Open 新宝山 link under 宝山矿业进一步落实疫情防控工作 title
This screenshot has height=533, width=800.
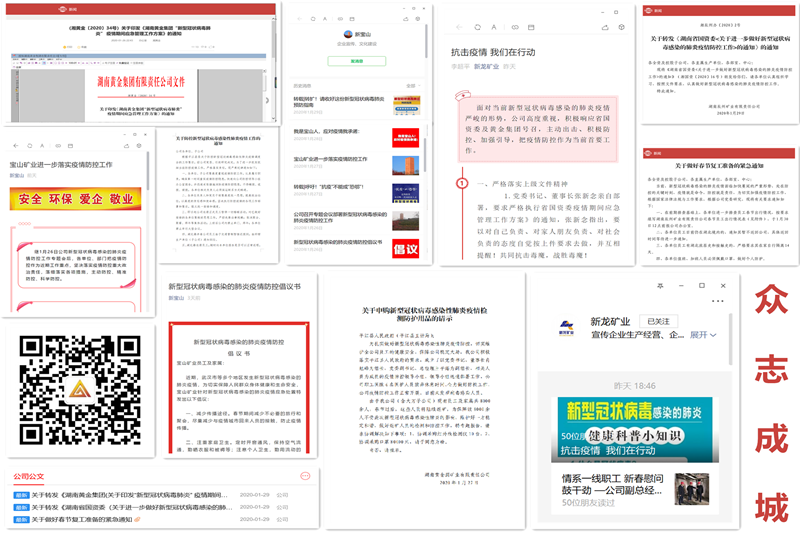pos(17,175)
